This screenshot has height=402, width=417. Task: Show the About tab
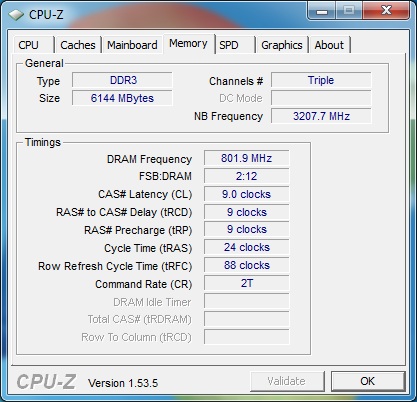pos(329,45)
